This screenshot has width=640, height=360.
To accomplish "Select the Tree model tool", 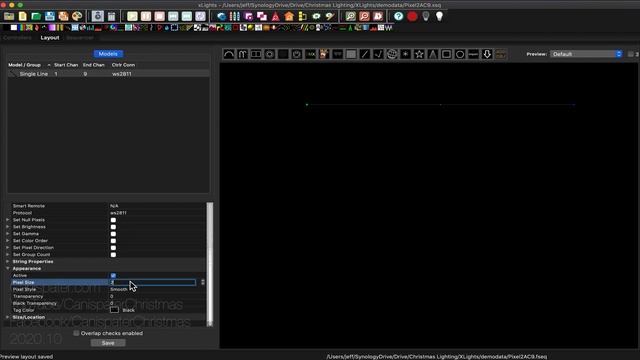I will (433, 54).
